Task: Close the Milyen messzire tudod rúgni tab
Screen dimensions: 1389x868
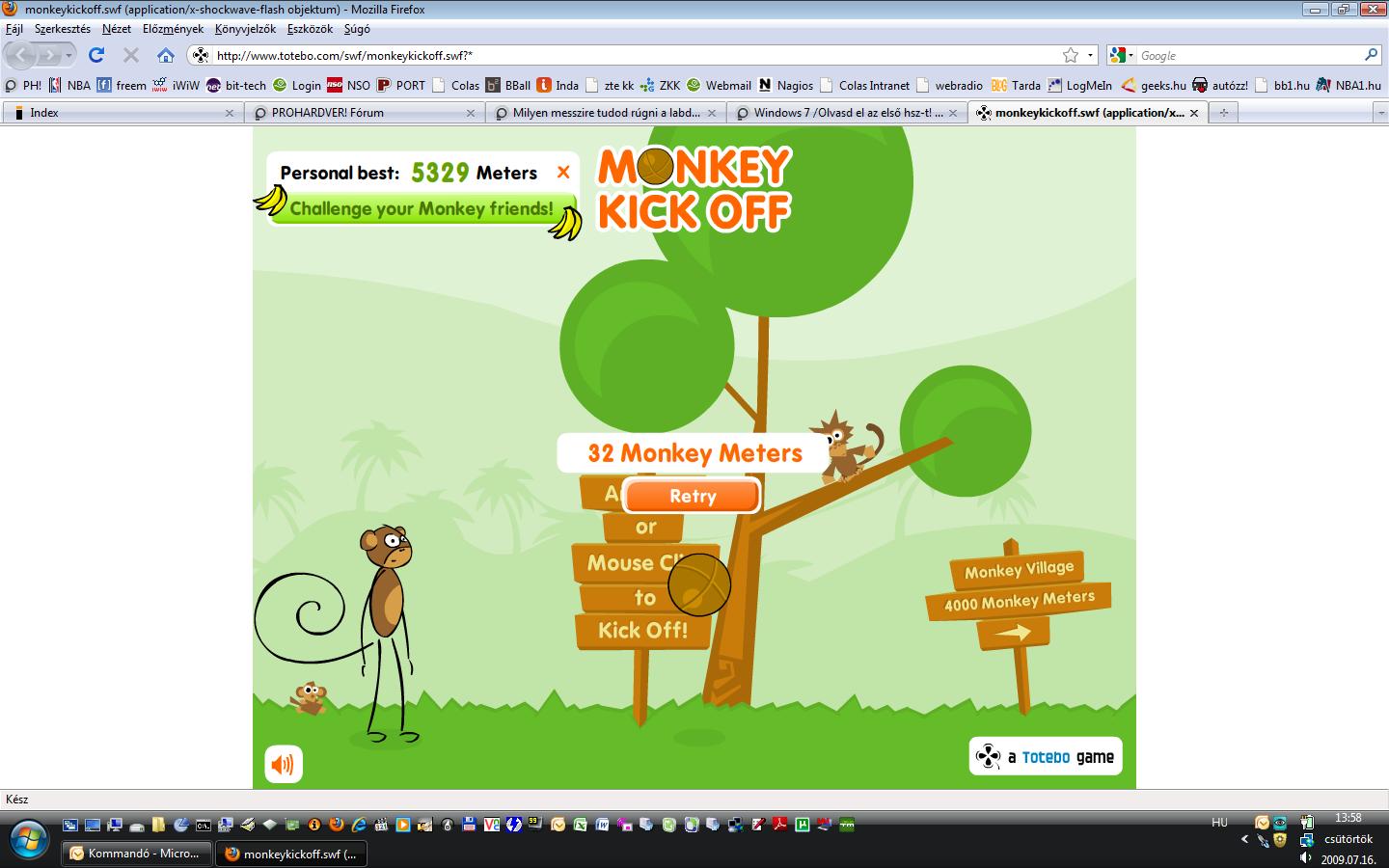Action: pyautogui.click(x=712, y=113)
